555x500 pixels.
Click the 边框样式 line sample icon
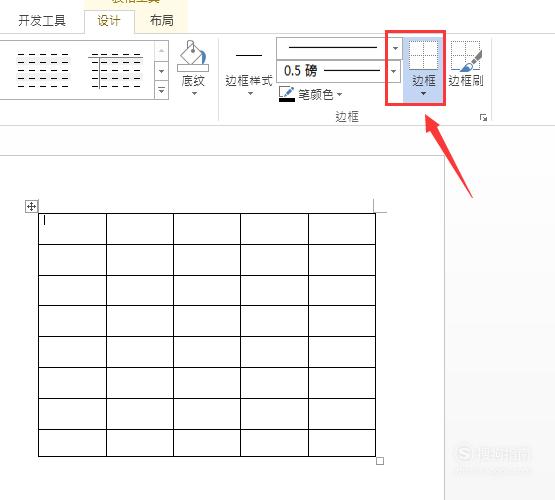click(x=249, y=55)
